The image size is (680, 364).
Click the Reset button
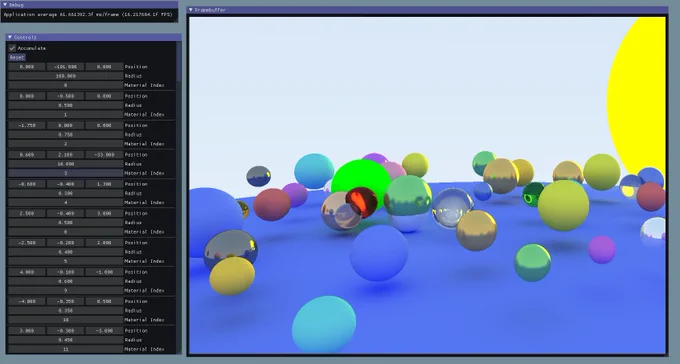17,57
